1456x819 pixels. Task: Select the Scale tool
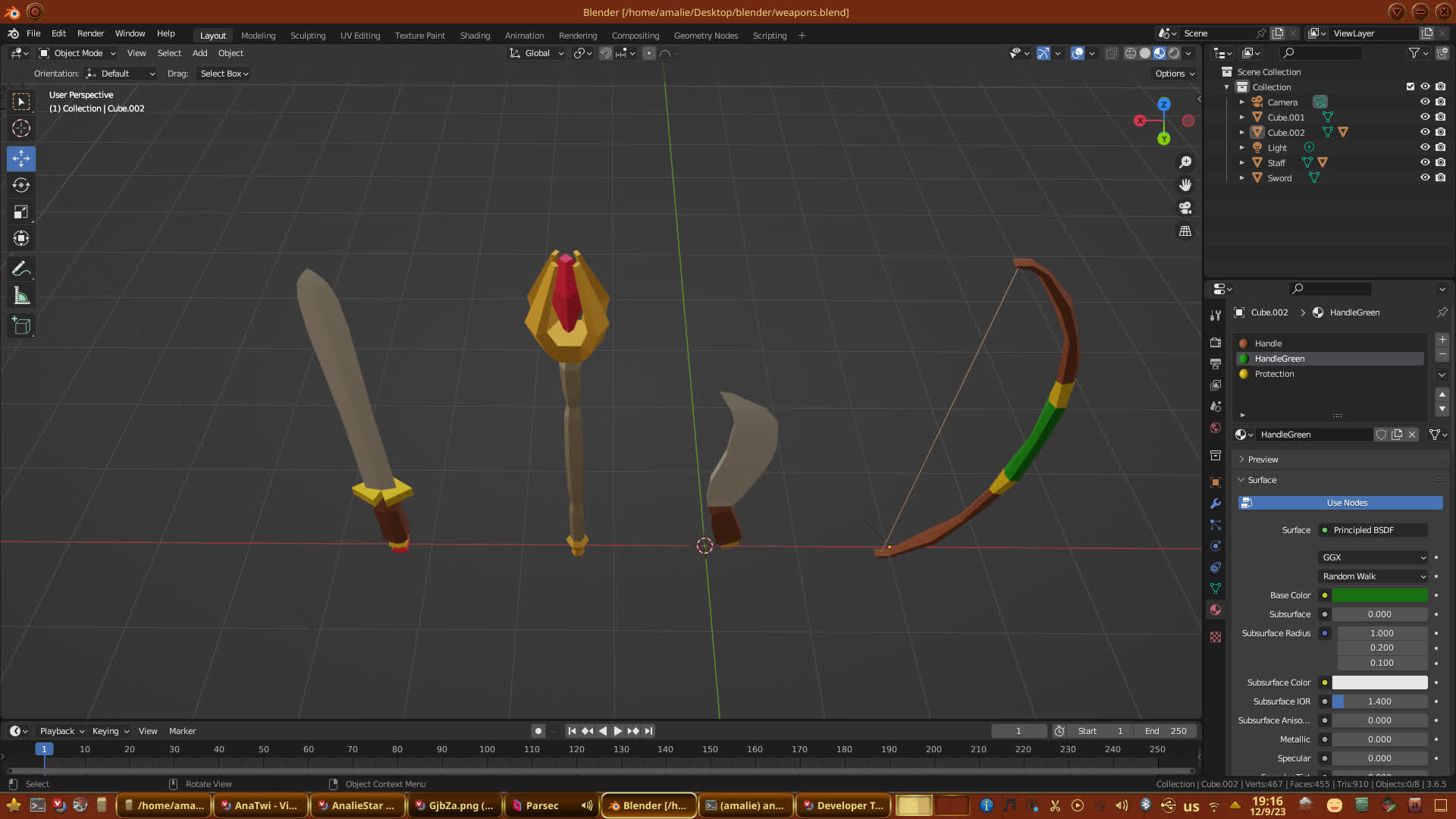[x=21, y=212]
